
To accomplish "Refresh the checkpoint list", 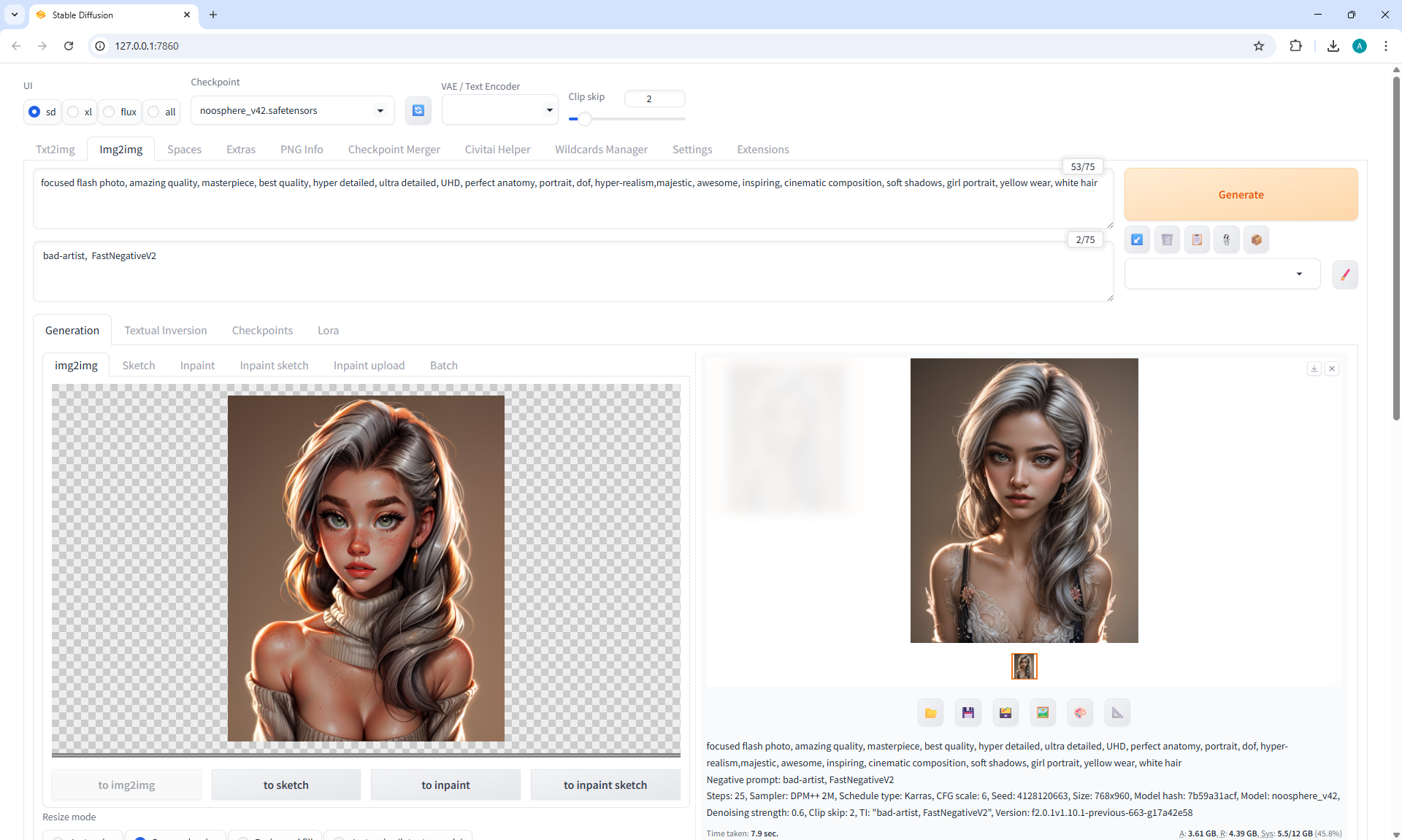I will pyautogui.click(x=418, y=110).
